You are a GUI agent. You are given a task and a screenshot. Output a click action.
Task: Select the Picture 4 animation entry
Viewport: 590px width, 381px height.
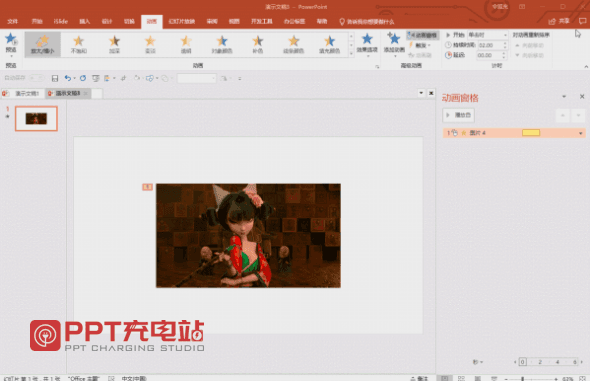[514, 133]
